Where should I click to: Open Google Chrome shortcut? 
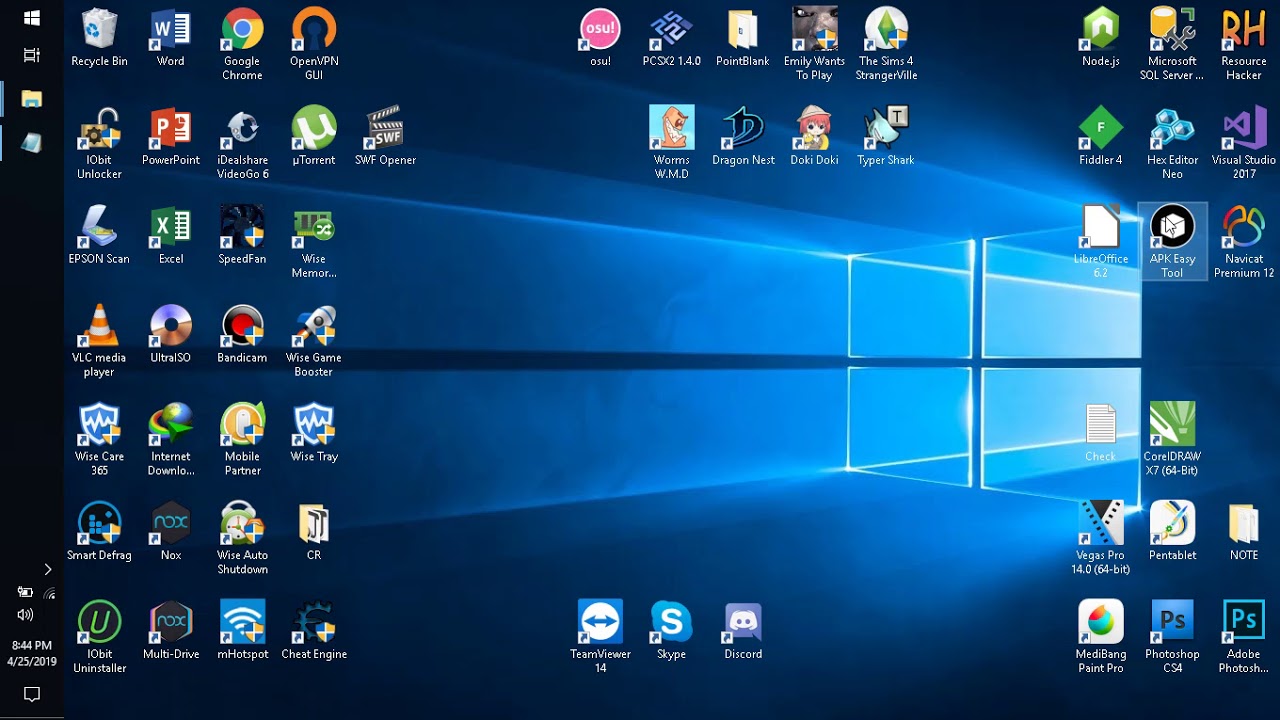(x=242, y=45)
